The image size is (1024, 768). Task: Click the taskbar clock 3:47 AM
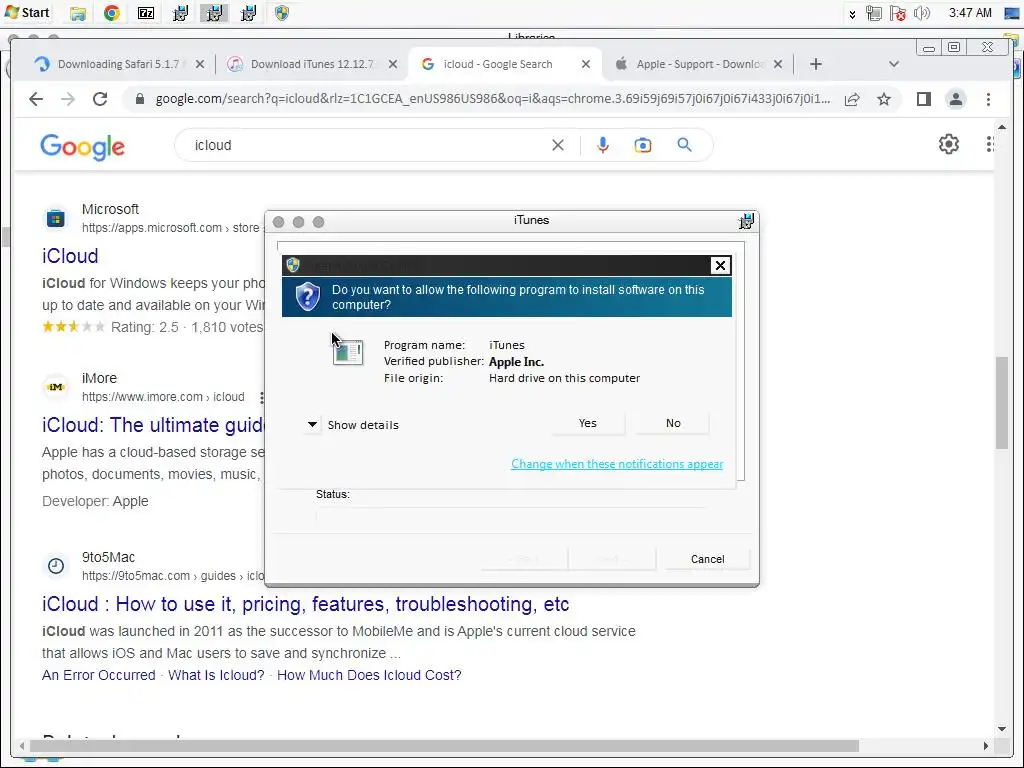point(970,13)
